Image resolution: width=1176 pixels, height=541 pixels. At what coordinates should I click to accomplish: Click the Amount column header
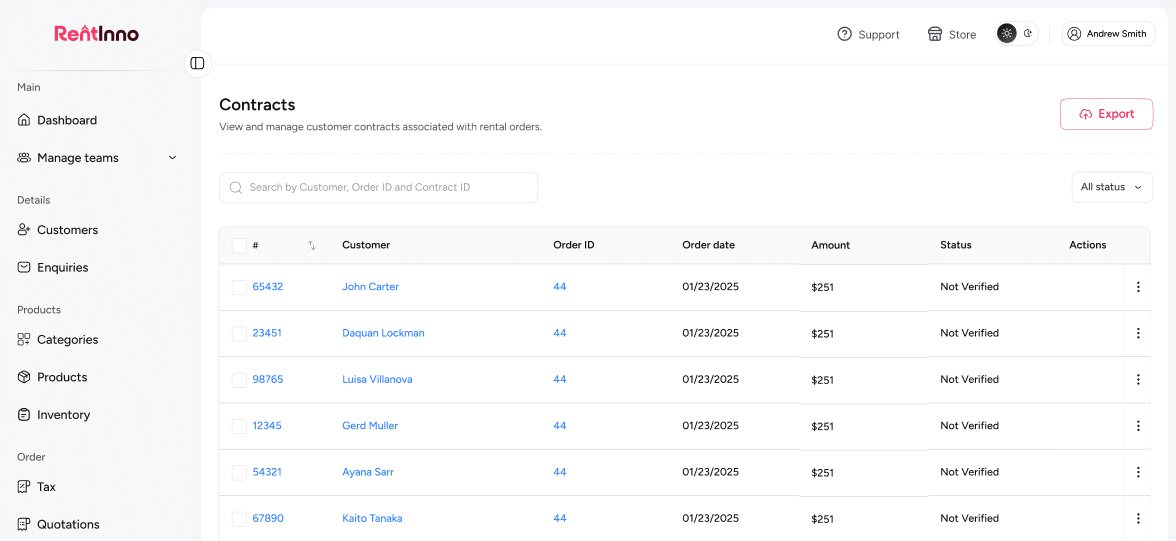830,245
